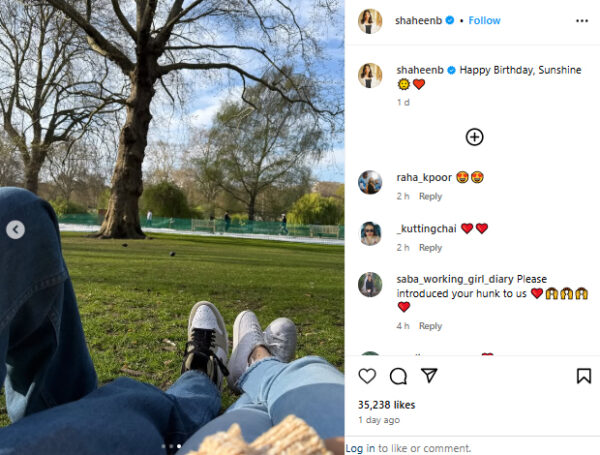Image resolution: width=600 pixels, height=455 pixels.
Task: Open more options three-dot menu
Action: 582,21
